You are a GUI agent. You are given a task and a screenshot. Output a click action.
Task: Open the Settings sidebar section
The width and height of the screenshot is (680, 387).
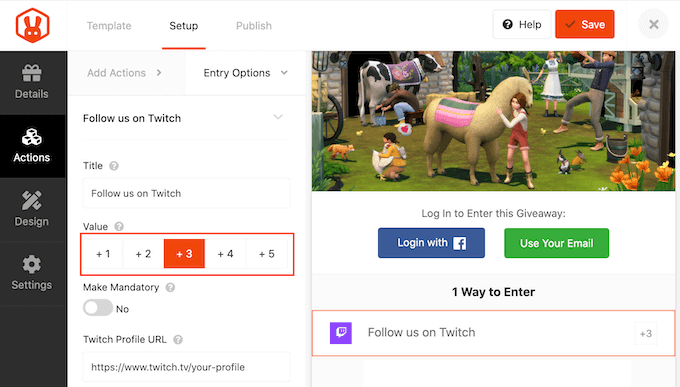32,273
